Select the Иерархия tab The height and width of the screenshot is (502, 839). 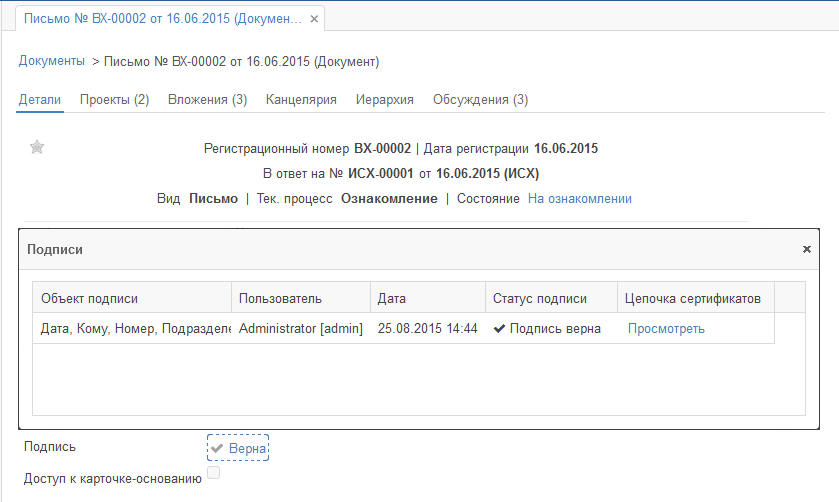(384, 100)
